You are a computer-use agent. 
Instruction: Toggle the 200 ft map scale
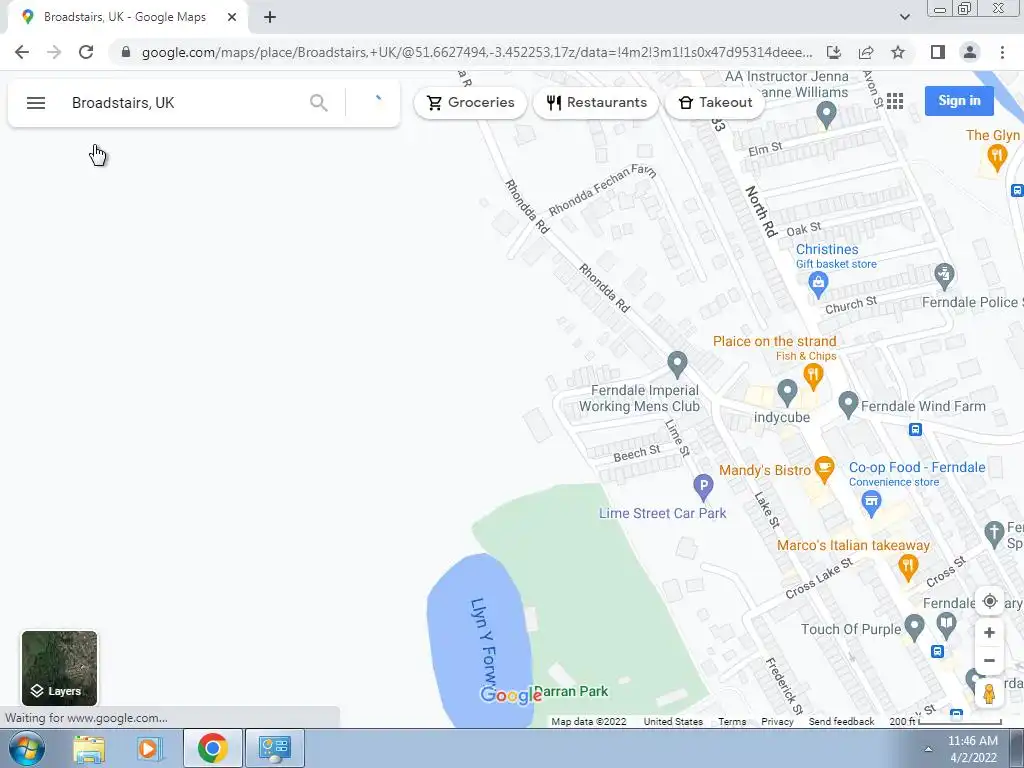click(x=944, y=721)
